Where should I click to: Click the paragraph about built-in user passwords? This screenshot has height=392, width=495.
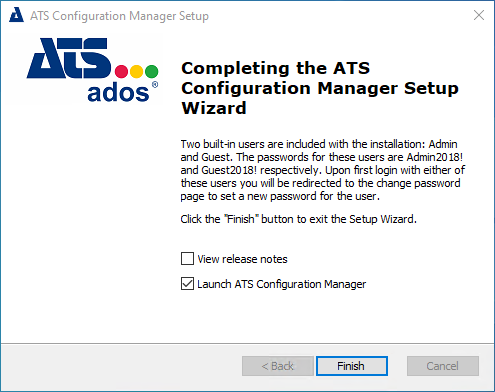tap(323, 170)
